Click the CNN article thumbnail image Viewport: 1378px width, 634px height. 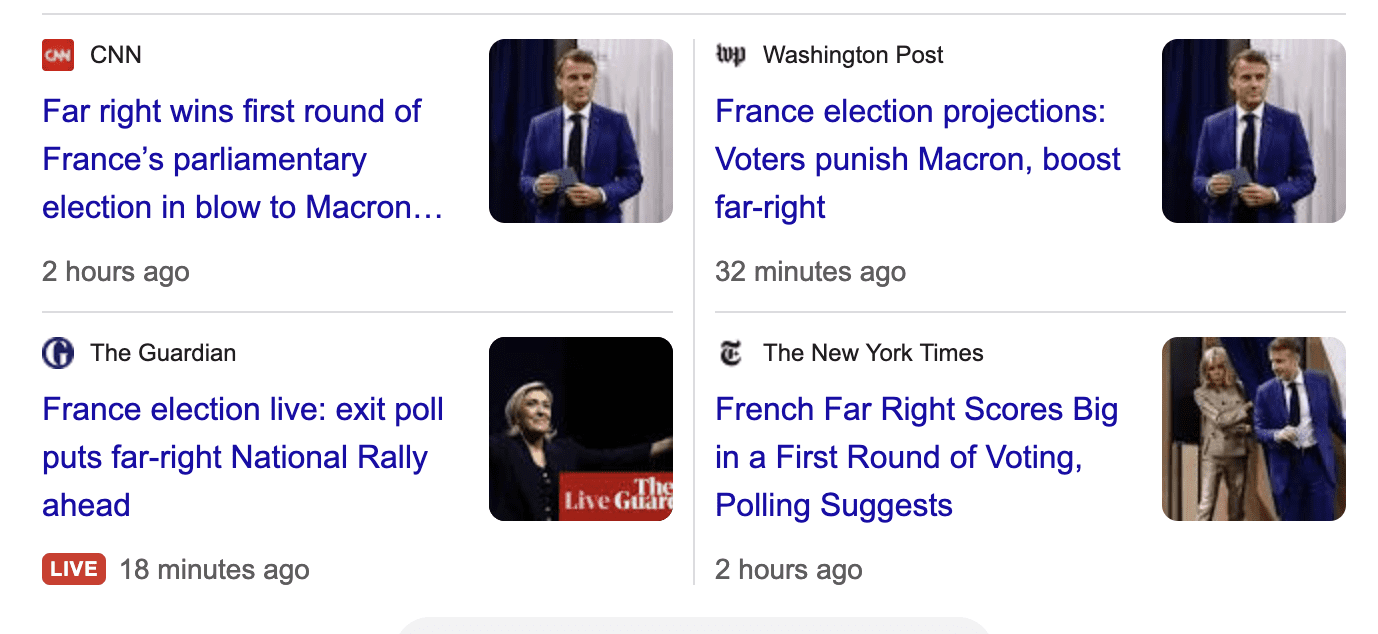click(580, 131)
